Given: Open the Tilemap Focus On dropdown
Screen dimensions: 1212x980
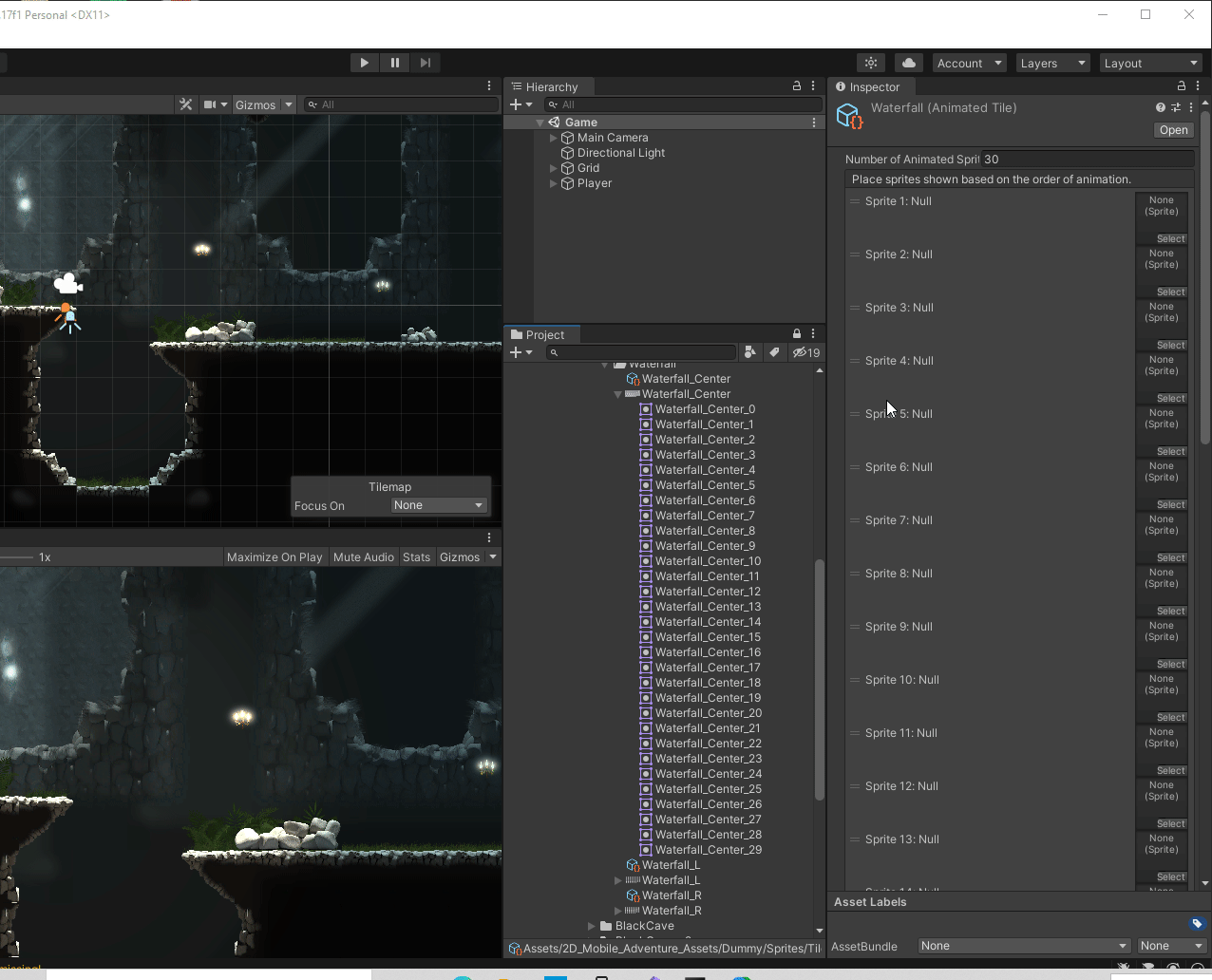Looking at the screenshot, I should coord(439,505).
